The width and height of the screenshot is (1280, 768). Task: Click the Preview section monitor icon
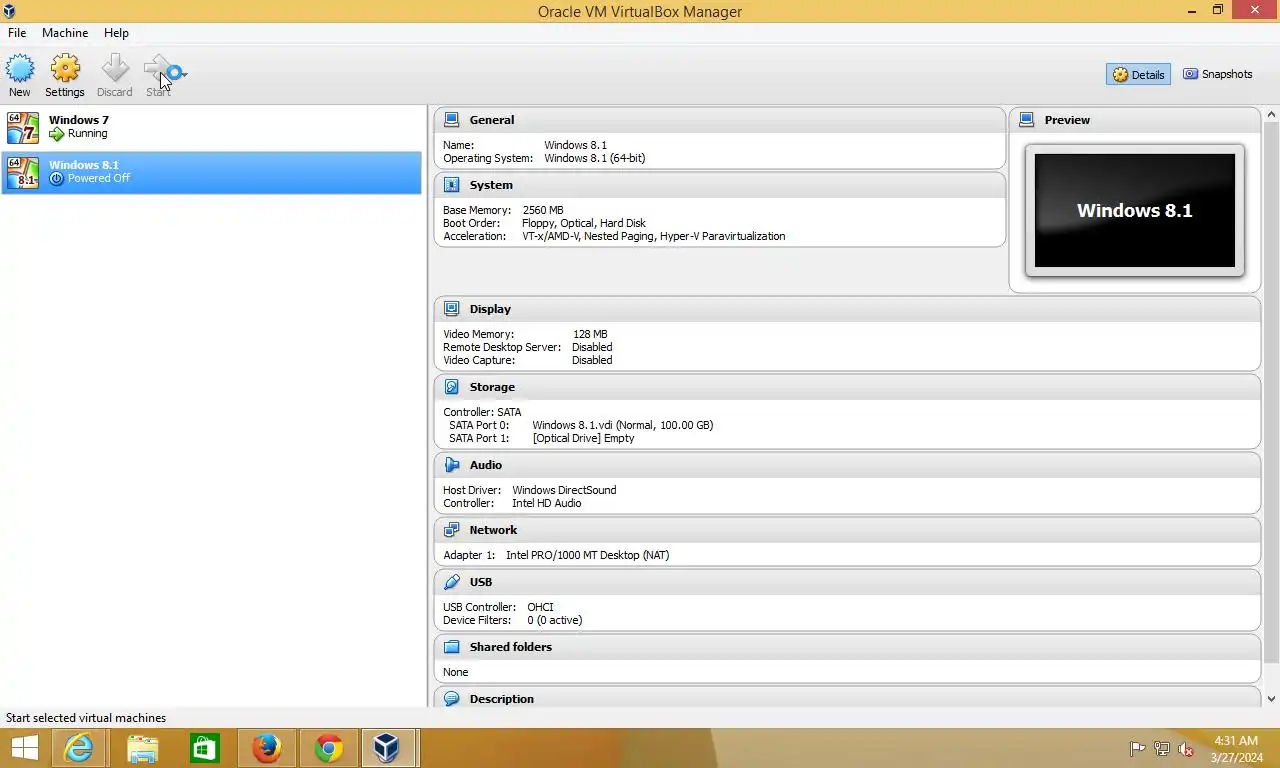click(x=1026, y=119)
